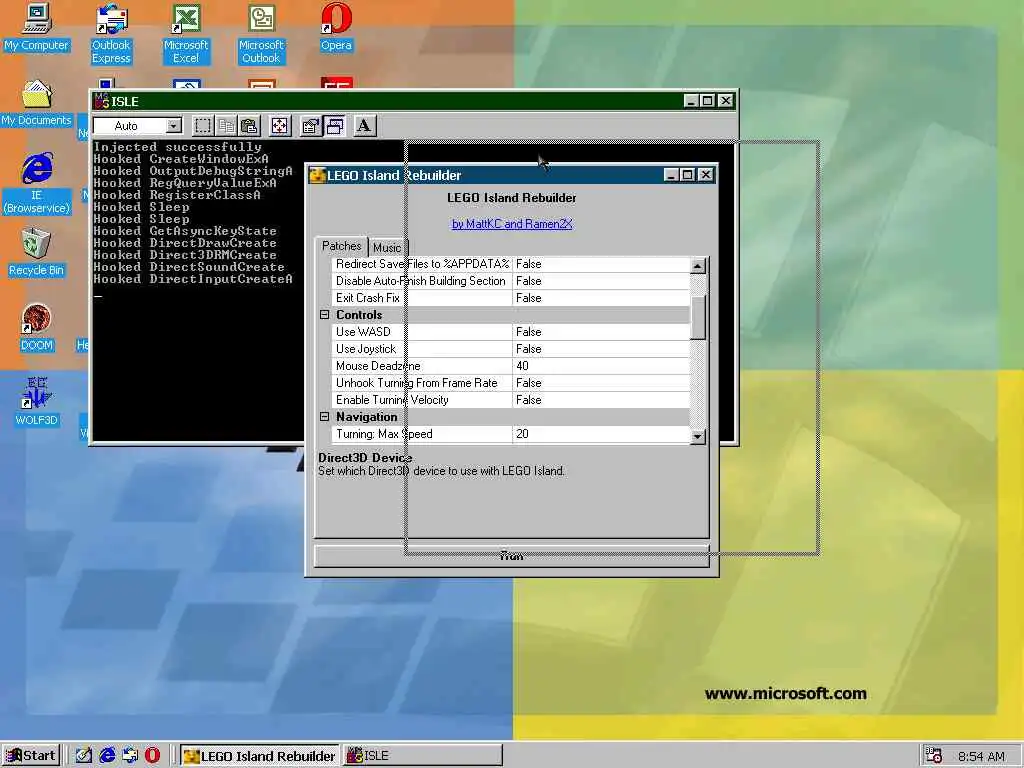This screenshot has height=768, width=1024.
Task: Click the Full screen icon in ISLE toolbar
Action: click(x=280, y=125)
